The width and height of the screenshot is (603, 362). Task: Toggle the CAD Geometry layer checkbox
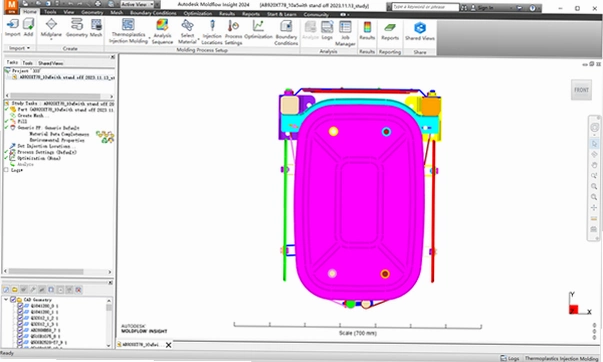tap(13, 299)
